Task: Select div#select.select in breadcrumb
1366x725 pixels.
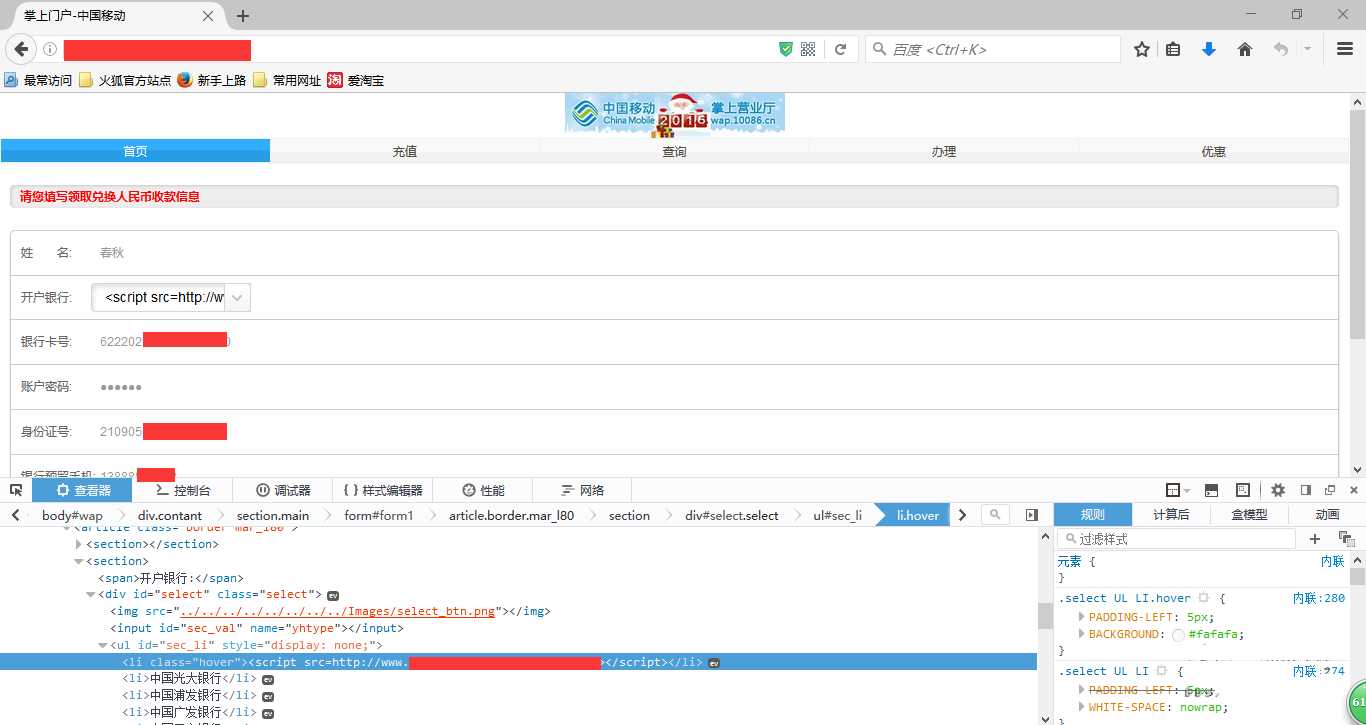Action: point(731,515)
